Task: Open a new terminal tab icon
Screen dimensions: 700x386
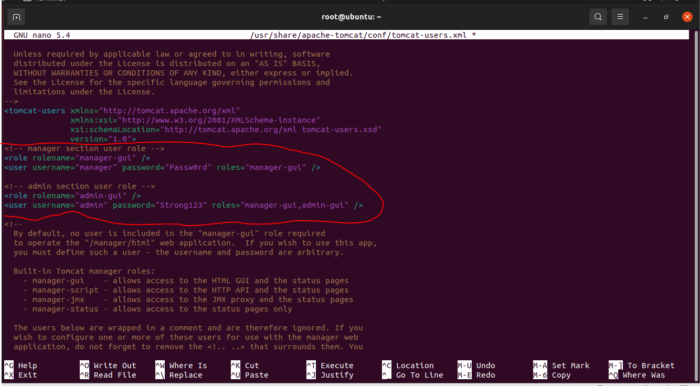Action: [17, 17]
